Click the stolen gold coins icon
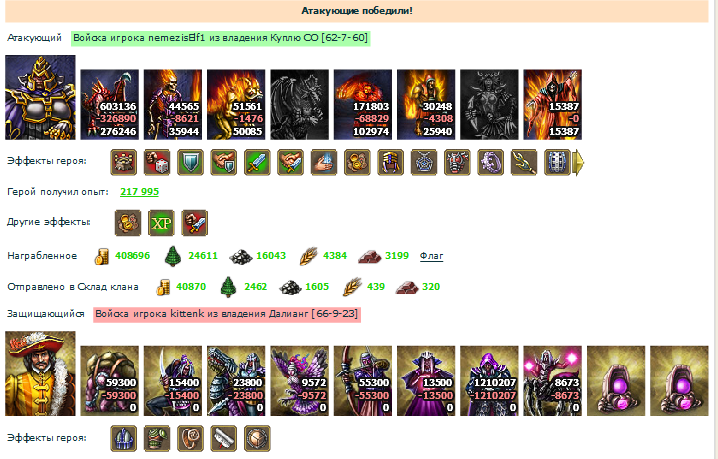Image resolution: width=718 pixels, height=459 pixels. pos(102,256)
